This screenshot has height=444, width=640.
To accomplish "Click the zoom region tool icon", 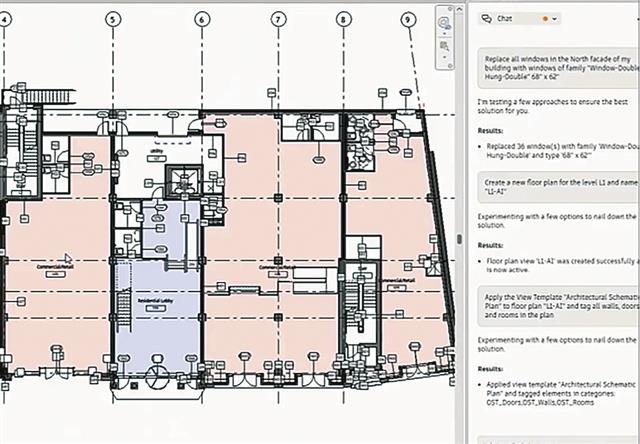I will [x=443, y=43].
